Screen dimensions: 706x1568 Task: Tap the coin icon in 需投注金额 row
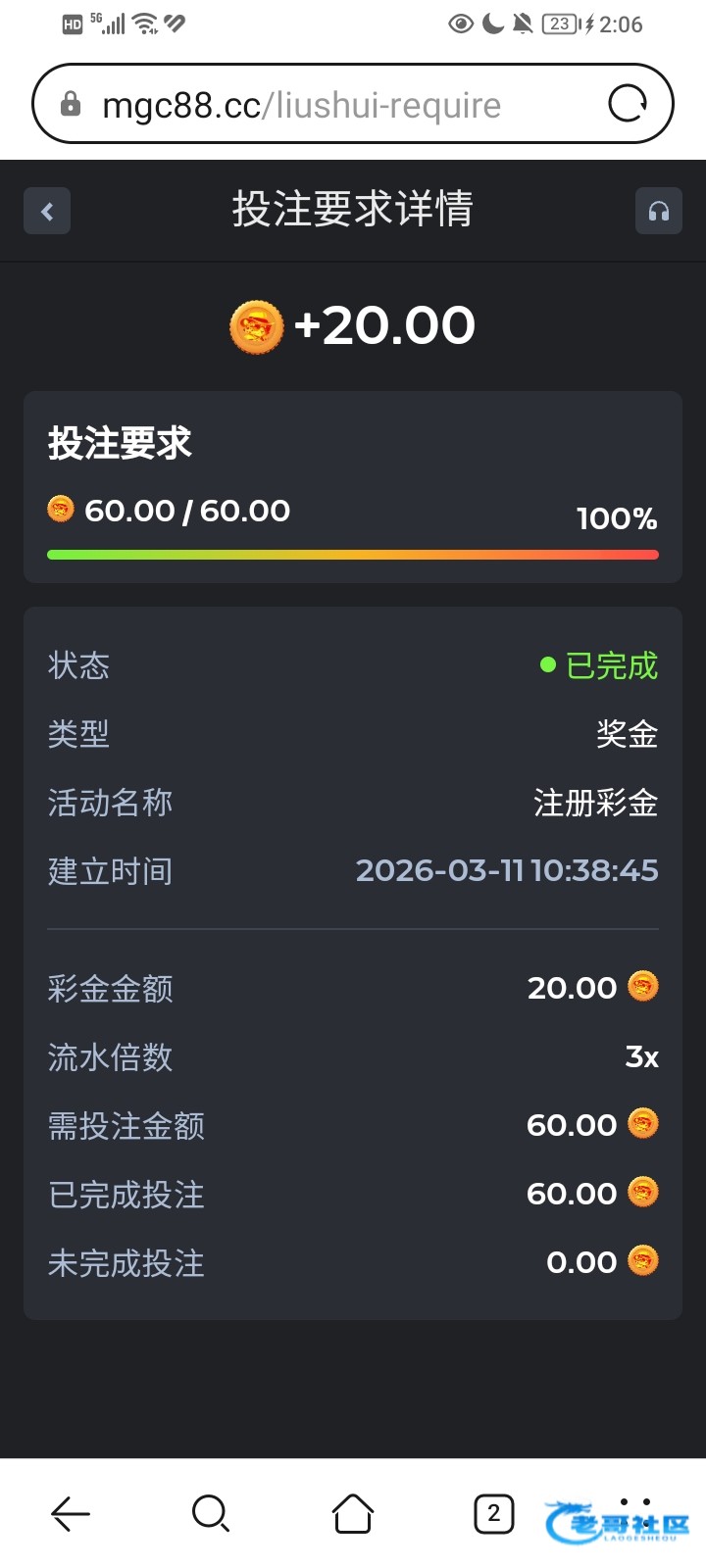(x=643, y=1123)
